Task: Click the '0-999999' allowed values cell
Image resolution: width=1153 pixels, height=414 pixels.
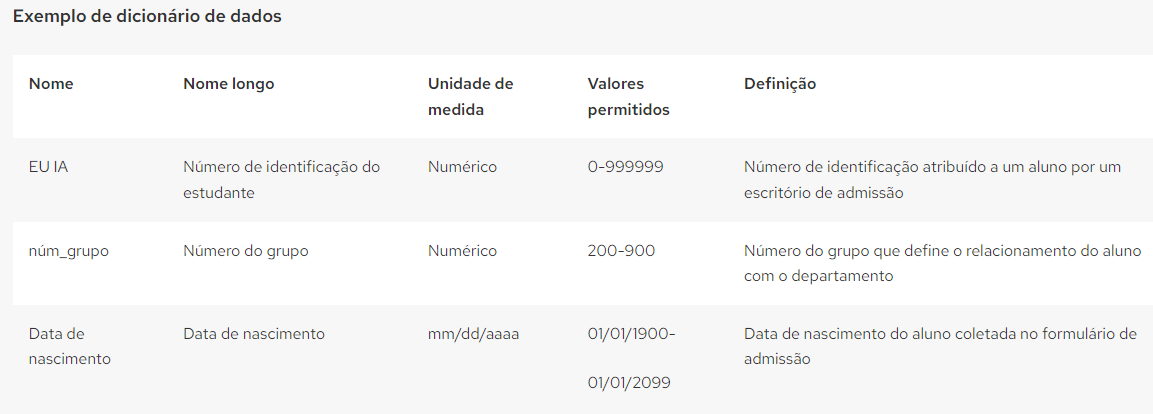Action: pyautogui.click(x=626, y=167)
